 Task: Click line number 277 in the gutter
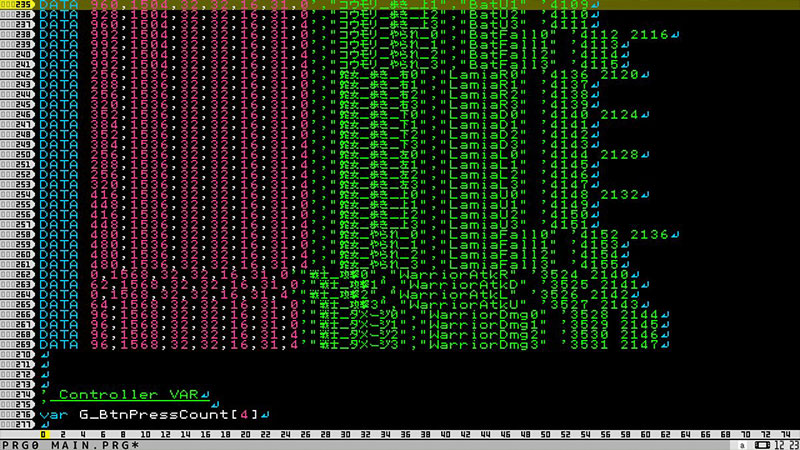[x=19, y=424]
